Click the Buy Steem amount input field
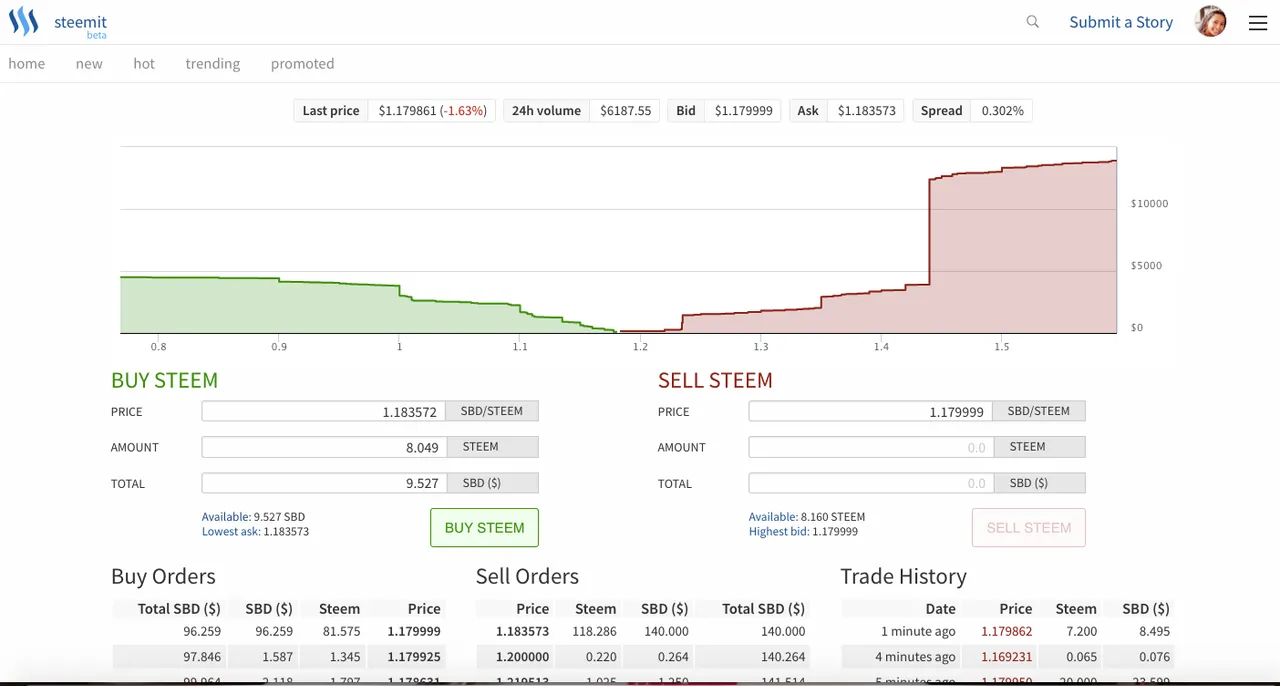Image resolution: width=1280 pixels, height=686 pixels. [323, 447]
